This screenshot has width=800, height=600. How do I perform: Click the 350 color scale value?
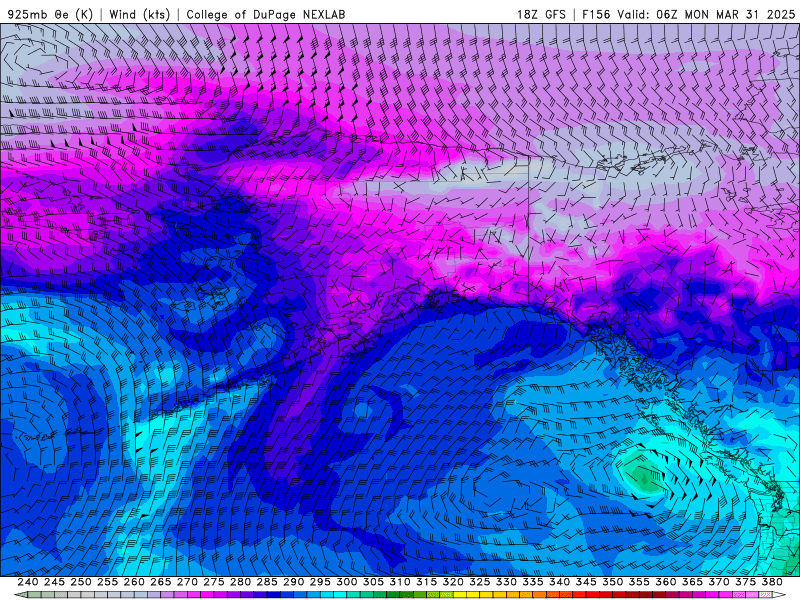click(x=613, y=582)
